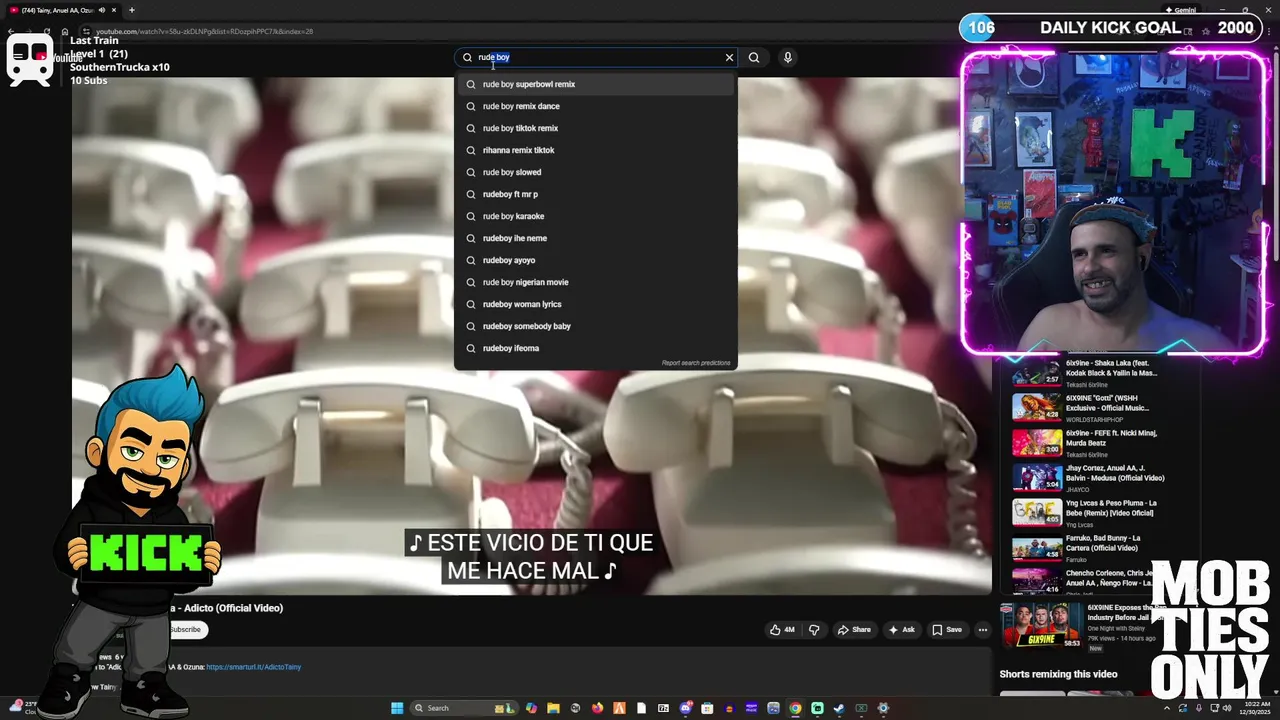
Task: Click the magnifier search submit button
Action: [754, 57]
